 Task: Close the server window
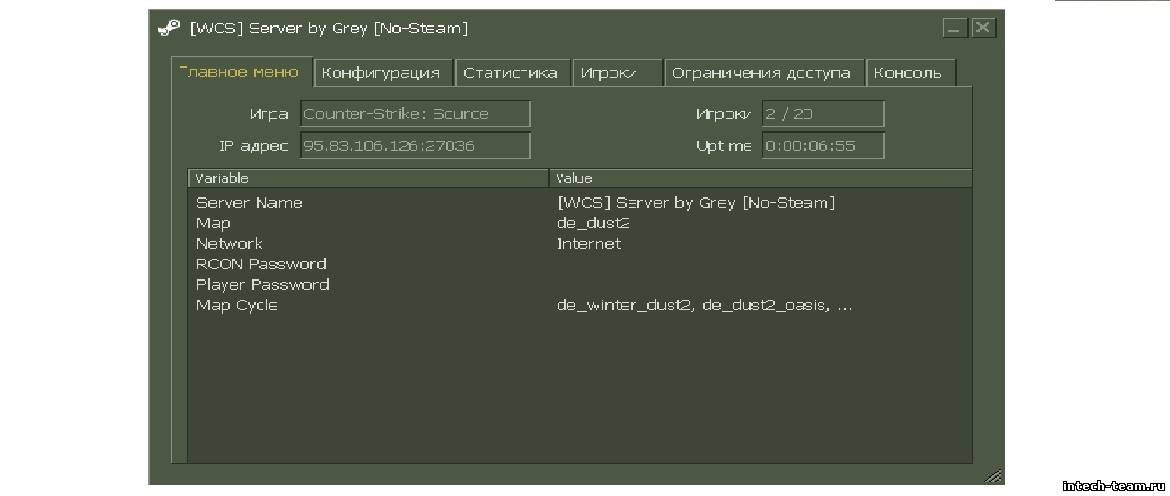pyautogui.click(x=983, y=28)
